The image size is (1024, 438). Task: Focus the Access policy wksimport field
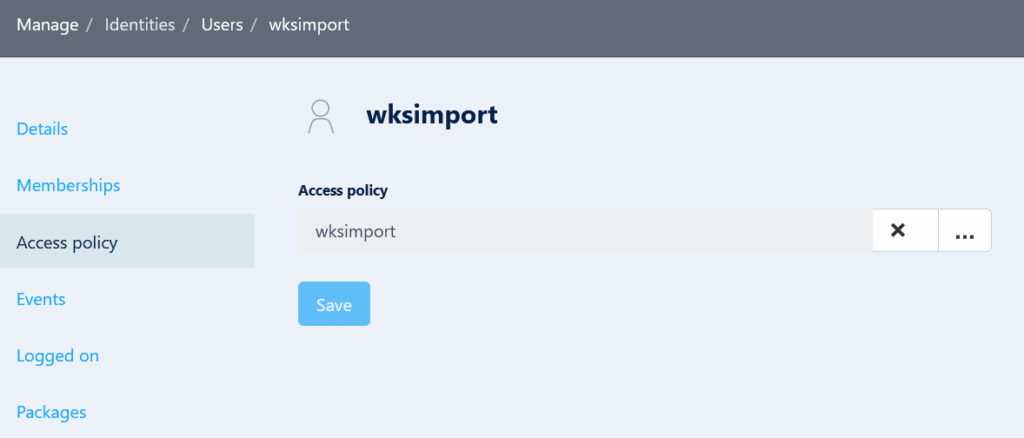tap(585, 231)
